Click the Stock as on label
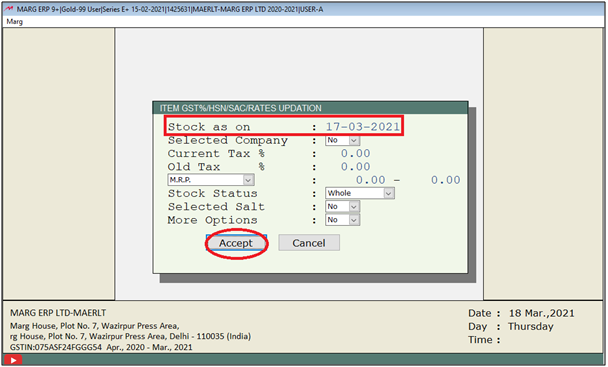The width and height of the screenshot is (608, 367). (209, 127)
